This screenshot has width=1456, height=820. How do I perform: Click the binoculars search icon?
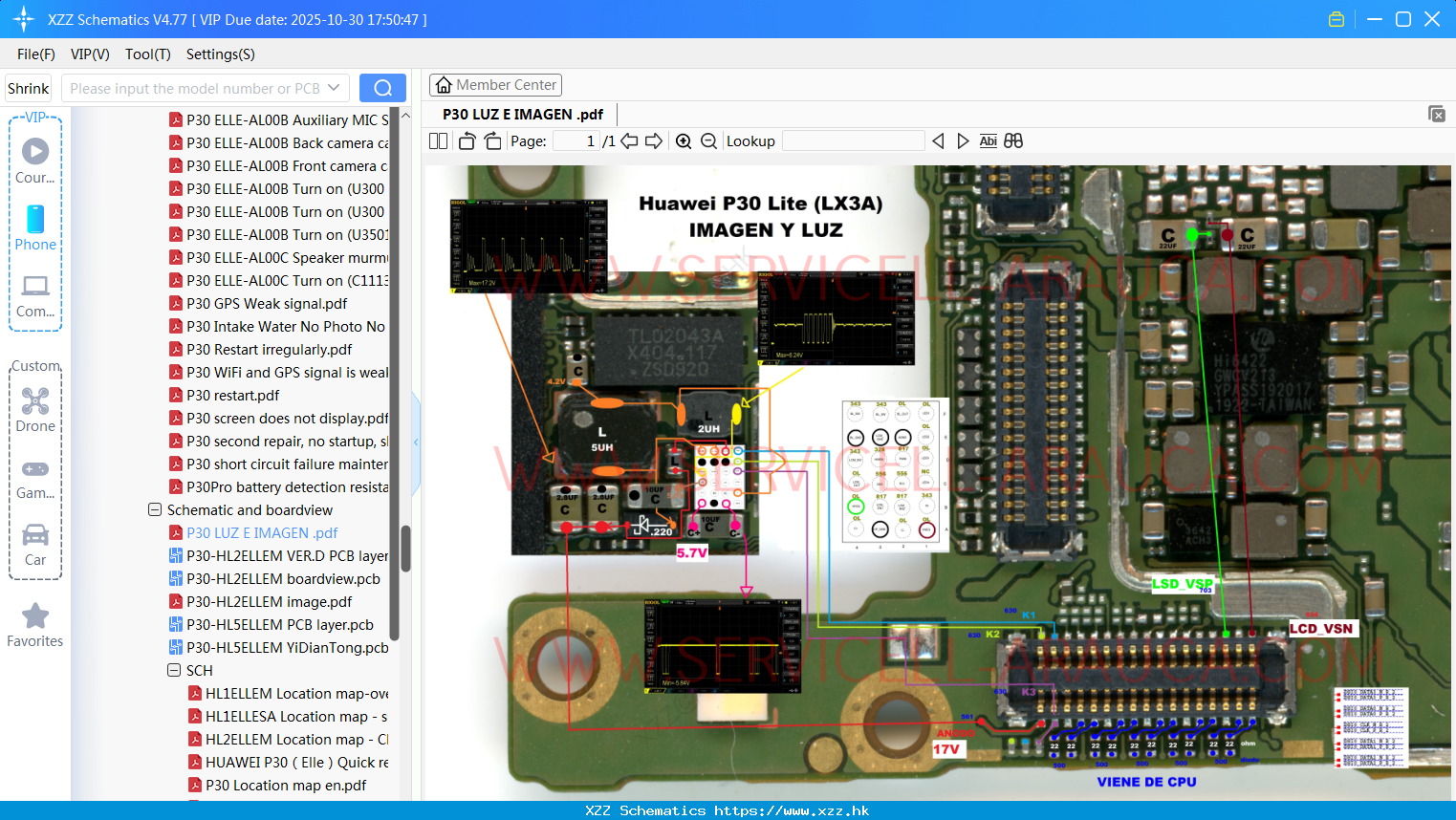pyautogui.click(x=1013, y=140)
